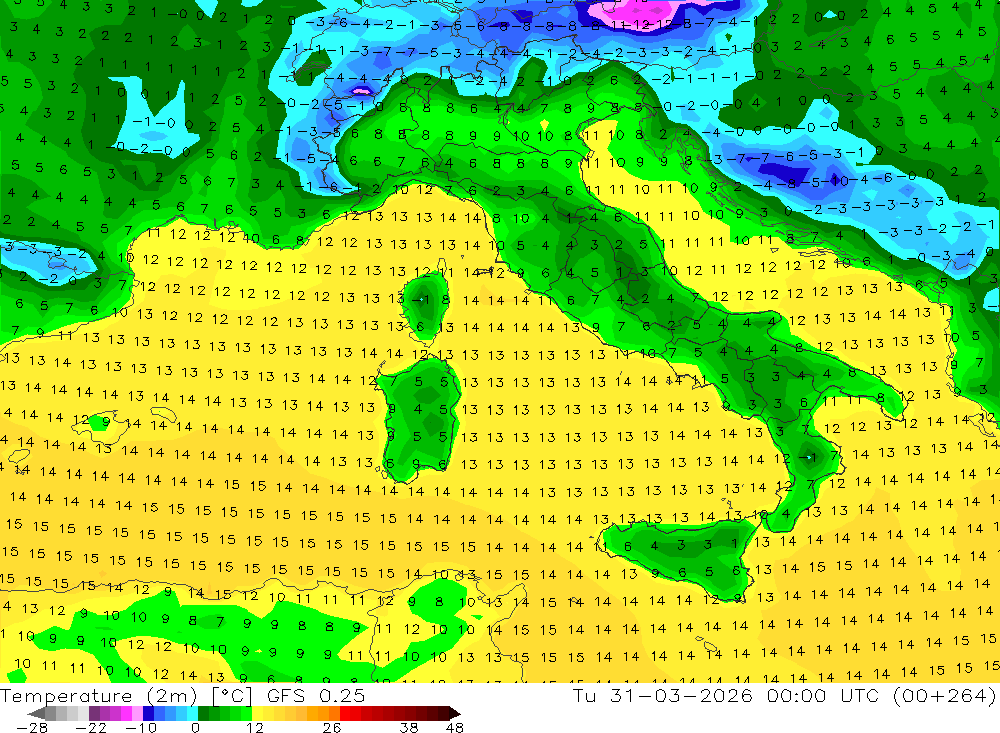Image resolution: width=1000 pixels, height=733 pixels.
Task: Click the "48" legend scale label
Action: tap(454, 728)
